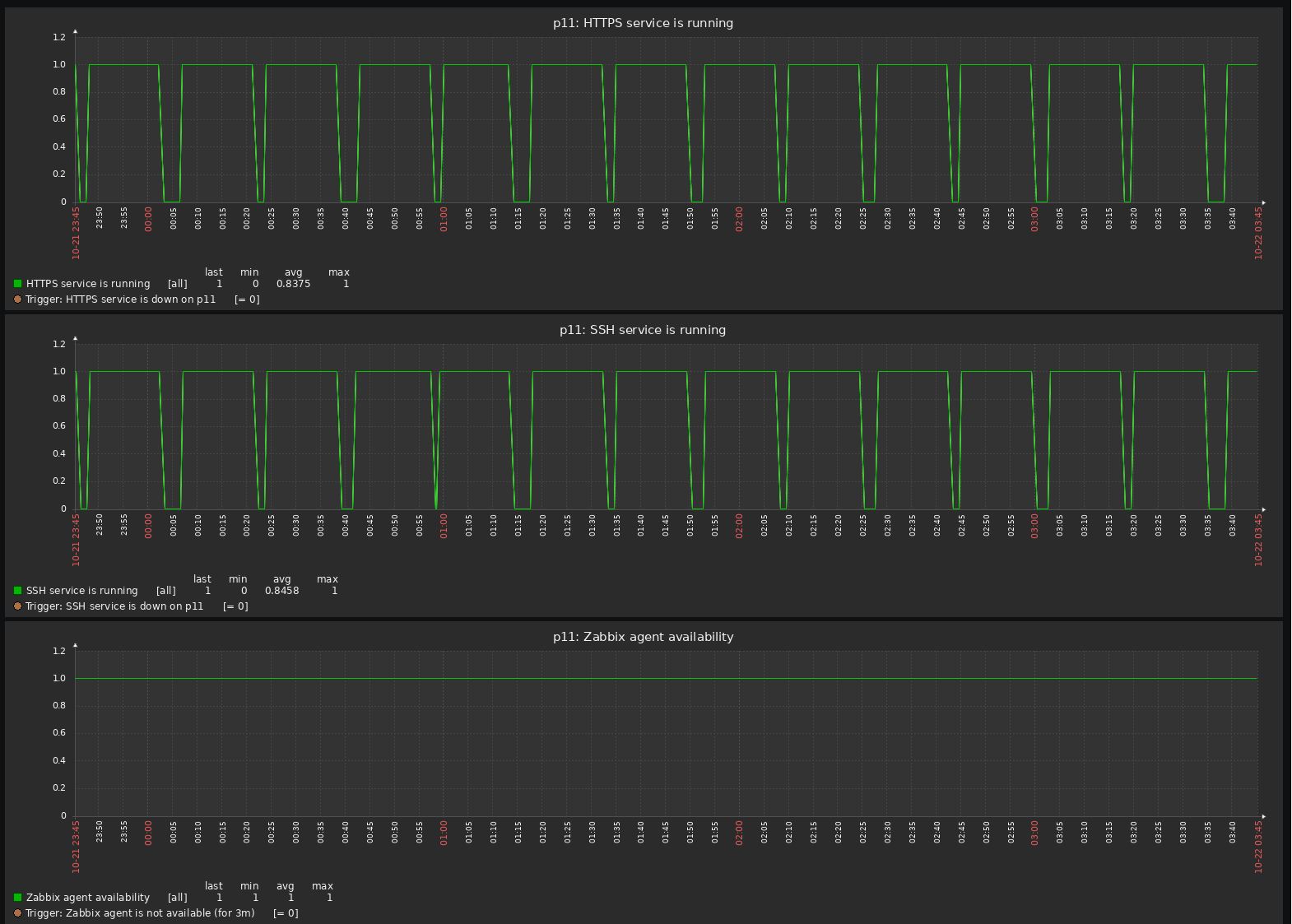Click orange trigger dot for HTTPS service down

click(x=18, y=299)
